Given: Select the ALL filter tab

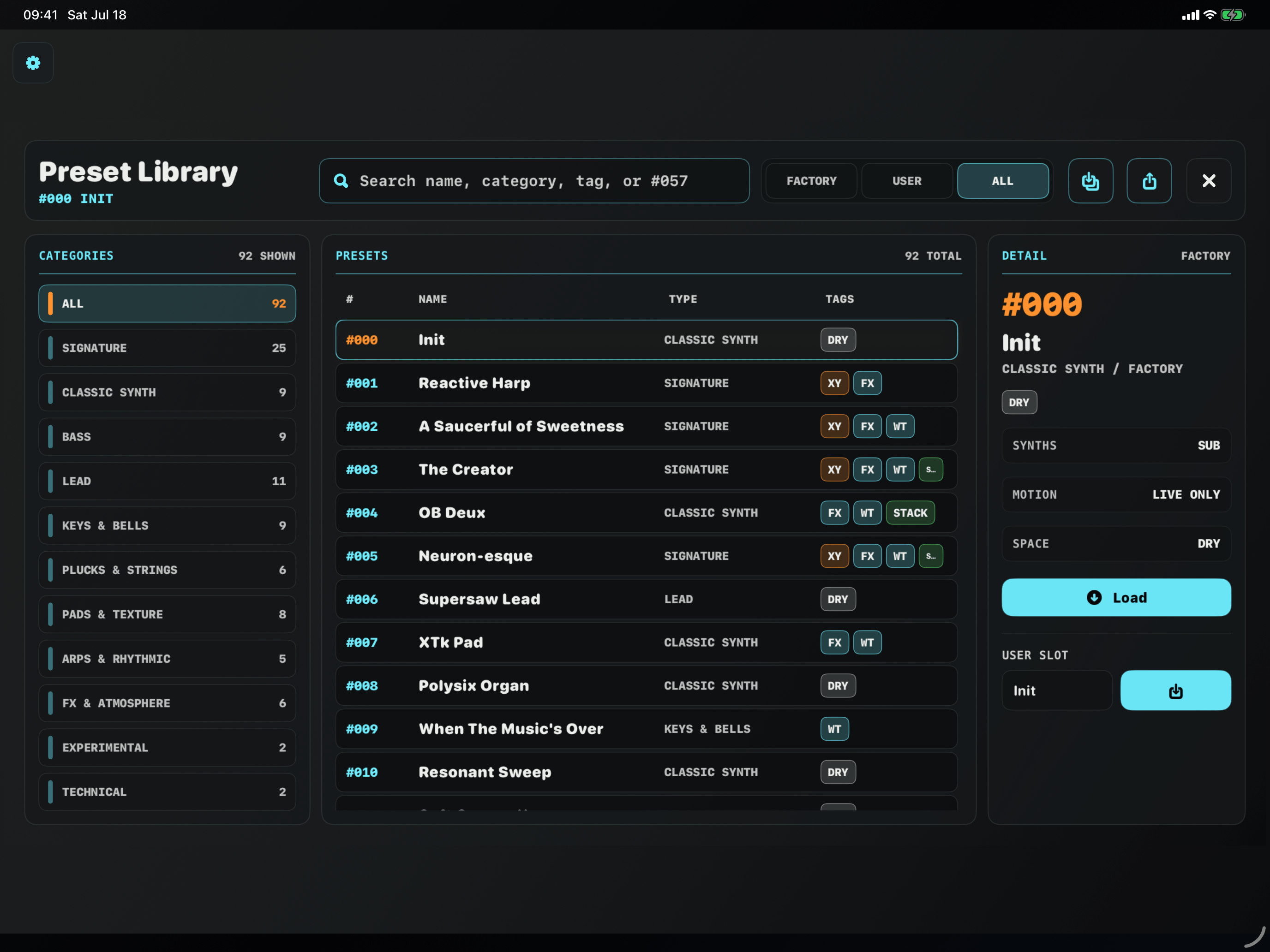Looking at the screenshot, I should (x=1002, y=181).
